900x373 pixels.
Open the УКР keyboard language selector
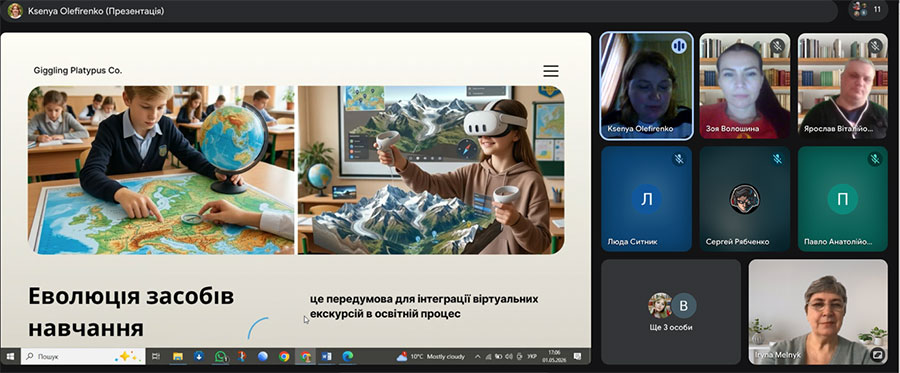[x=532, y=356]
